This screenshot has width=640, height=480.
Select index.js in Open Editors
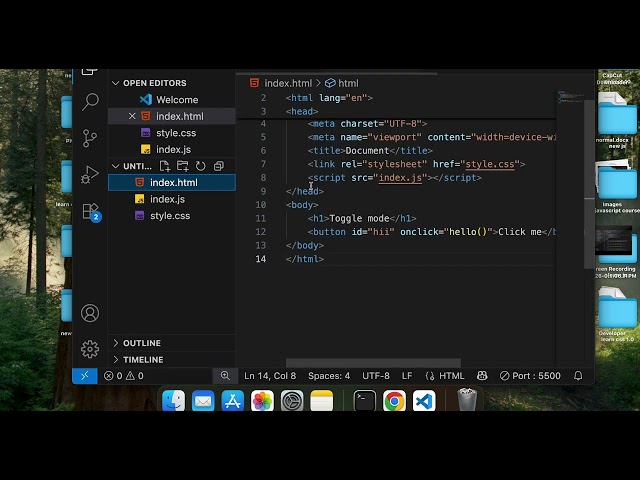pos(171,150)
